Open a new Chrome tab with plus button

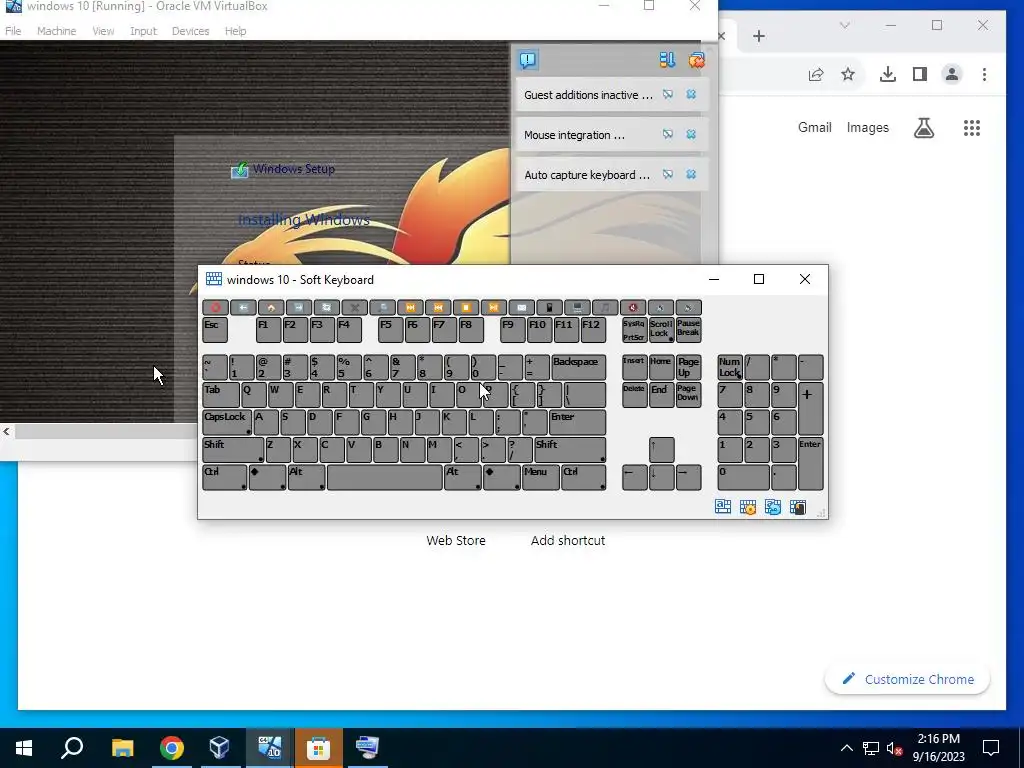coord(758,36)
